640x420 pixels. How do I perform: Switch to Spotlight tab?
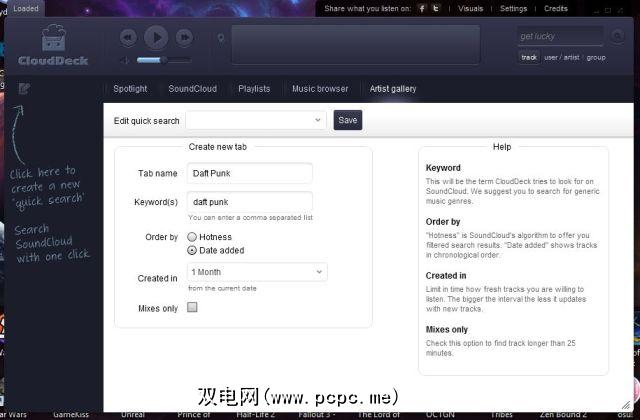(130, 89)
